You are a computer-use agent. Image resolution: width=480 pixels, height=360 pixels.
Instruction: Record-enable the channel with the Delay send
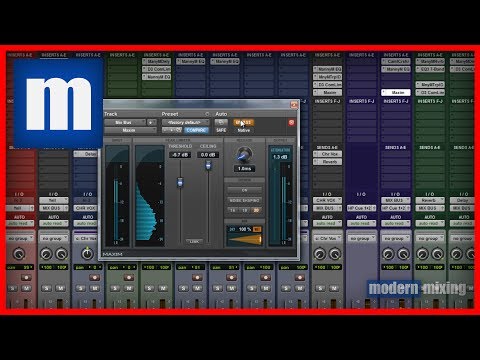pyautogui.click(x=94, y=277)
